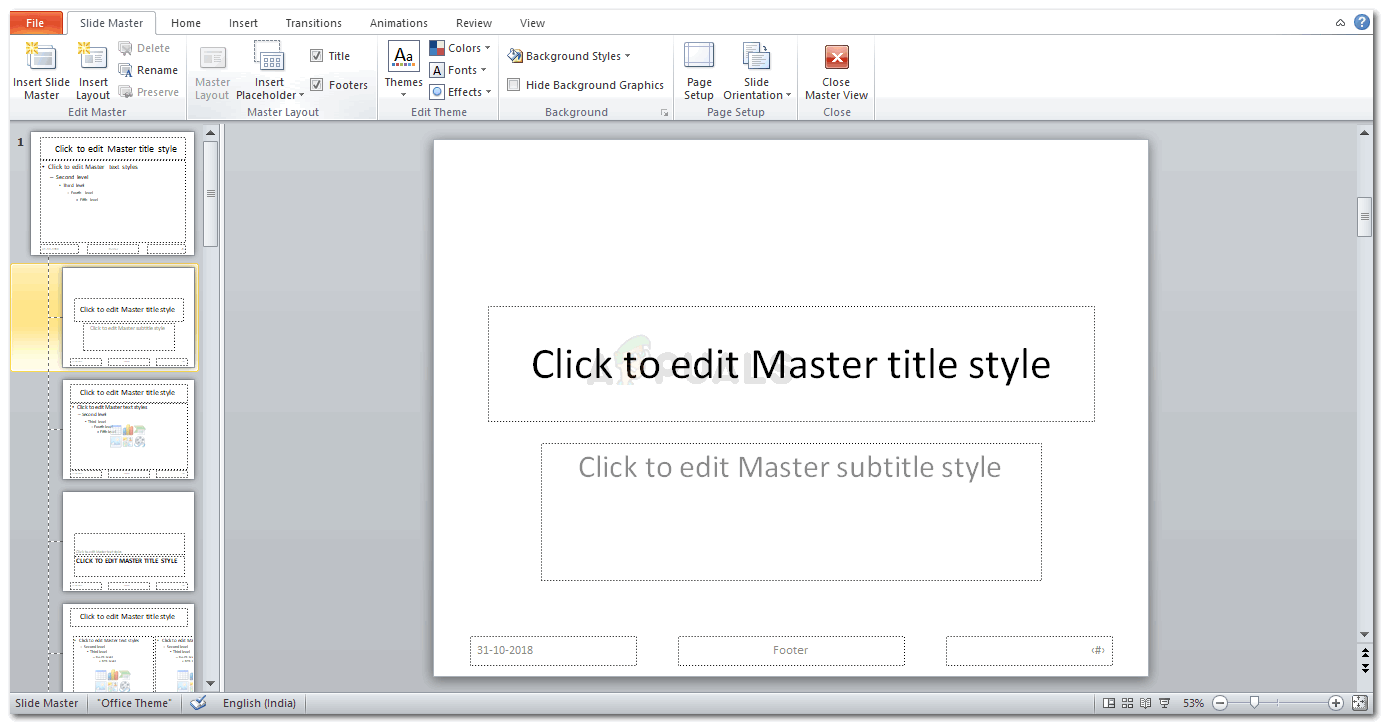The height and width of the screenshot is (725, 1384).
Task: Switch to the Transitions tab
Action: coord(314,23)
